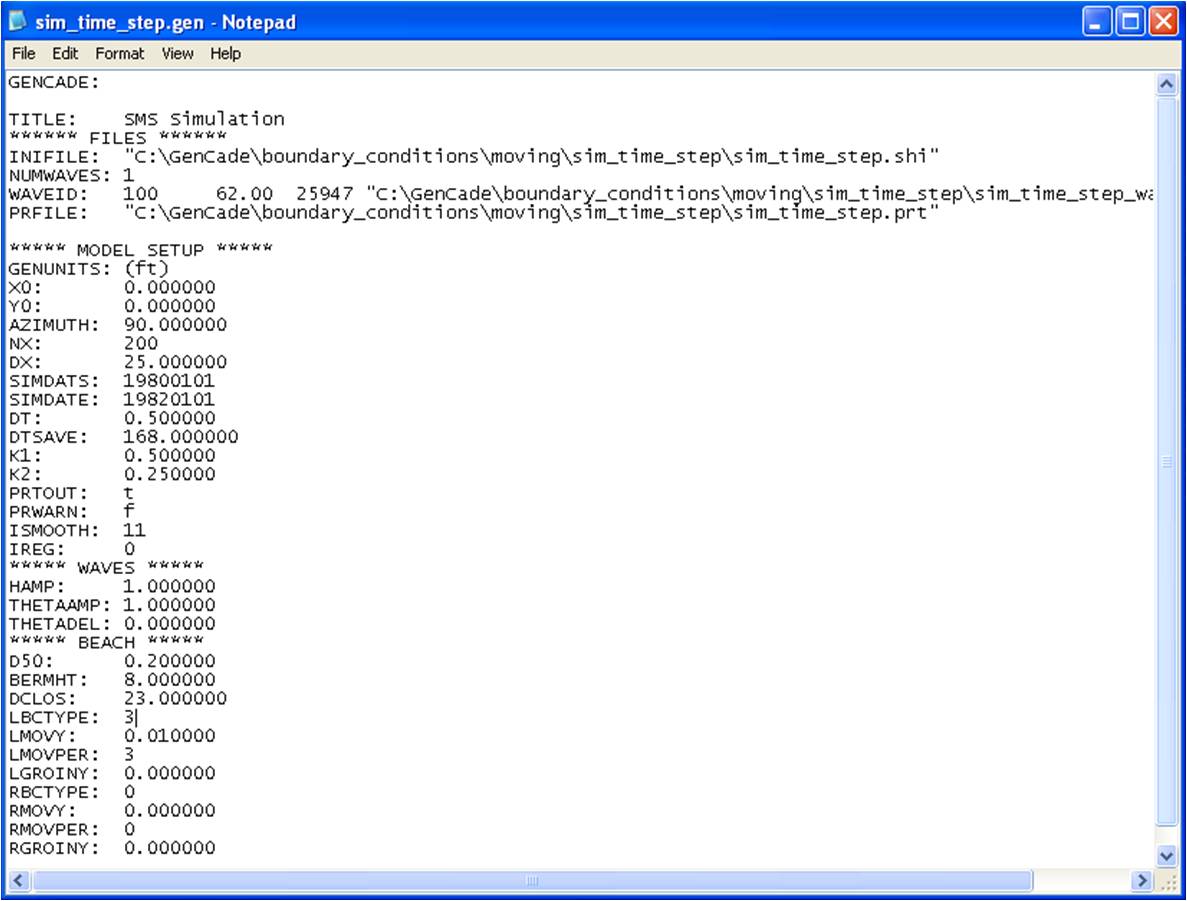This screenshot has height=901, width=1187.
Task: Click the BEACH section heading
Action: tap(106, 642)
